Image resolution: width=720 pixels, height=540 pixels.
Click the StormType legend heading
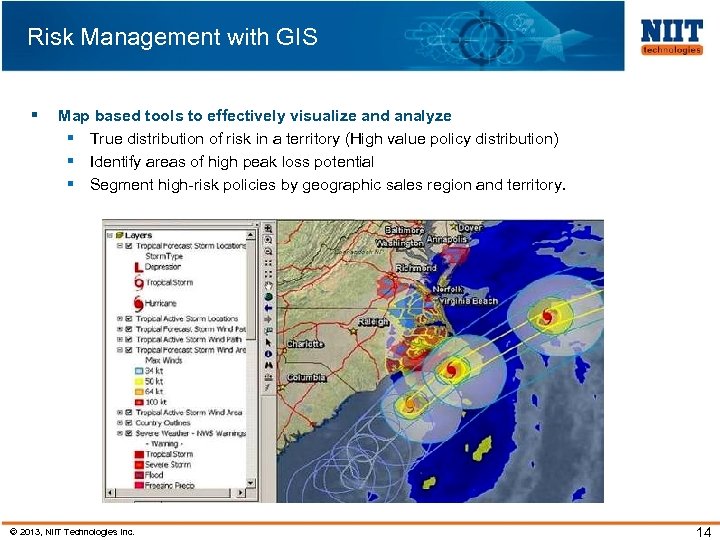164,256
